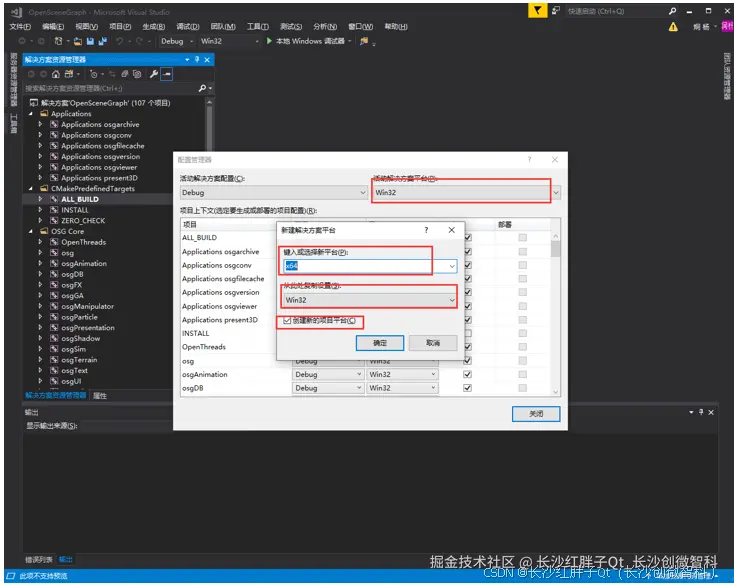Open the new platform x64 combo arrow
Viewport: 734px width, 586px height.
[x=452, y=266]
